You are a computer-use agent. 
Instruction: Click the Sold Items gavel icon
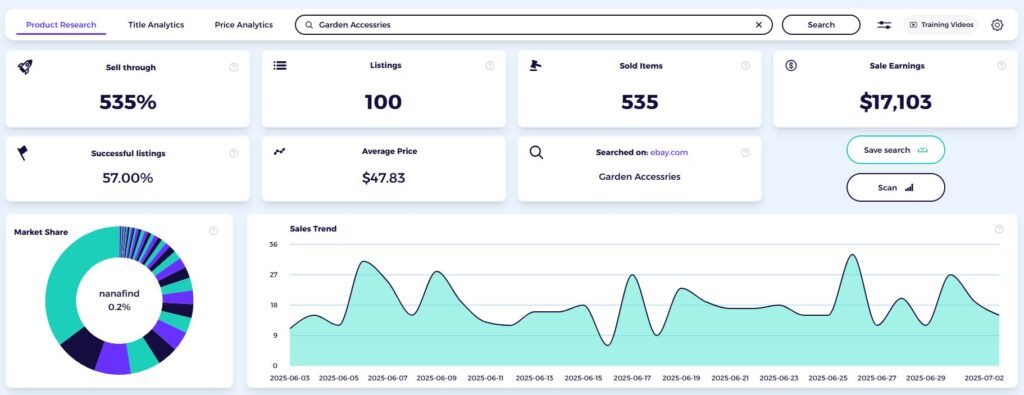point(536,65)
